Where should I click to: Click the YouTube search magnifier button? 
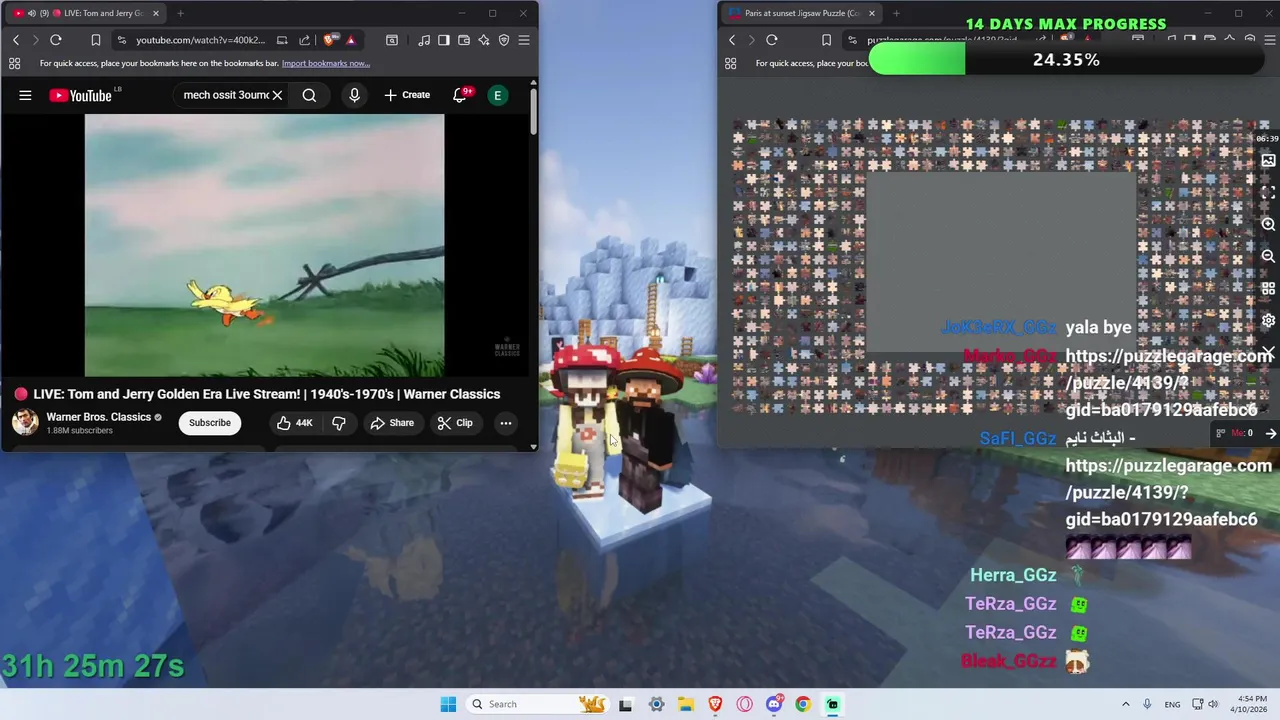point(309,95)
